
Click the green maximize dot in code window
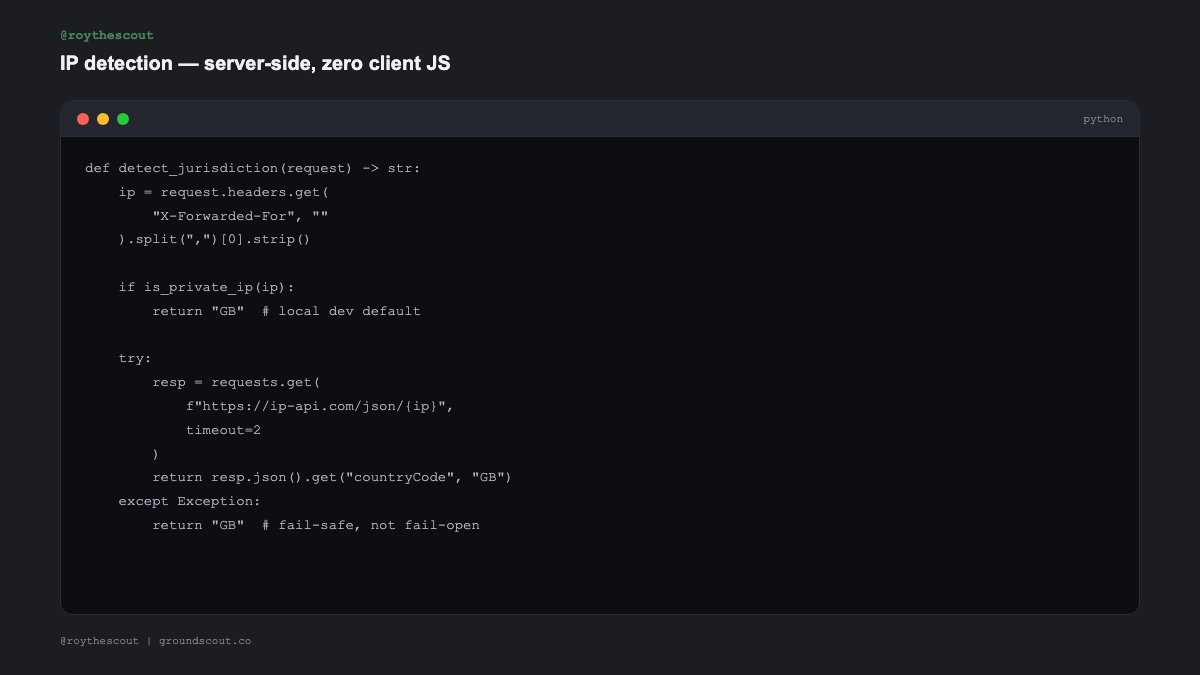(123, 119)
